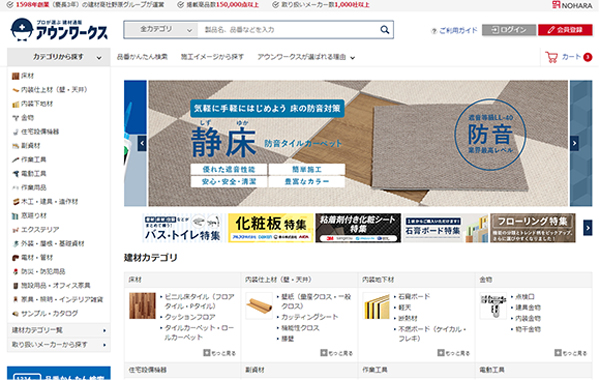Show next banner slide arrow
600x380 pixels.
(574, 144)
